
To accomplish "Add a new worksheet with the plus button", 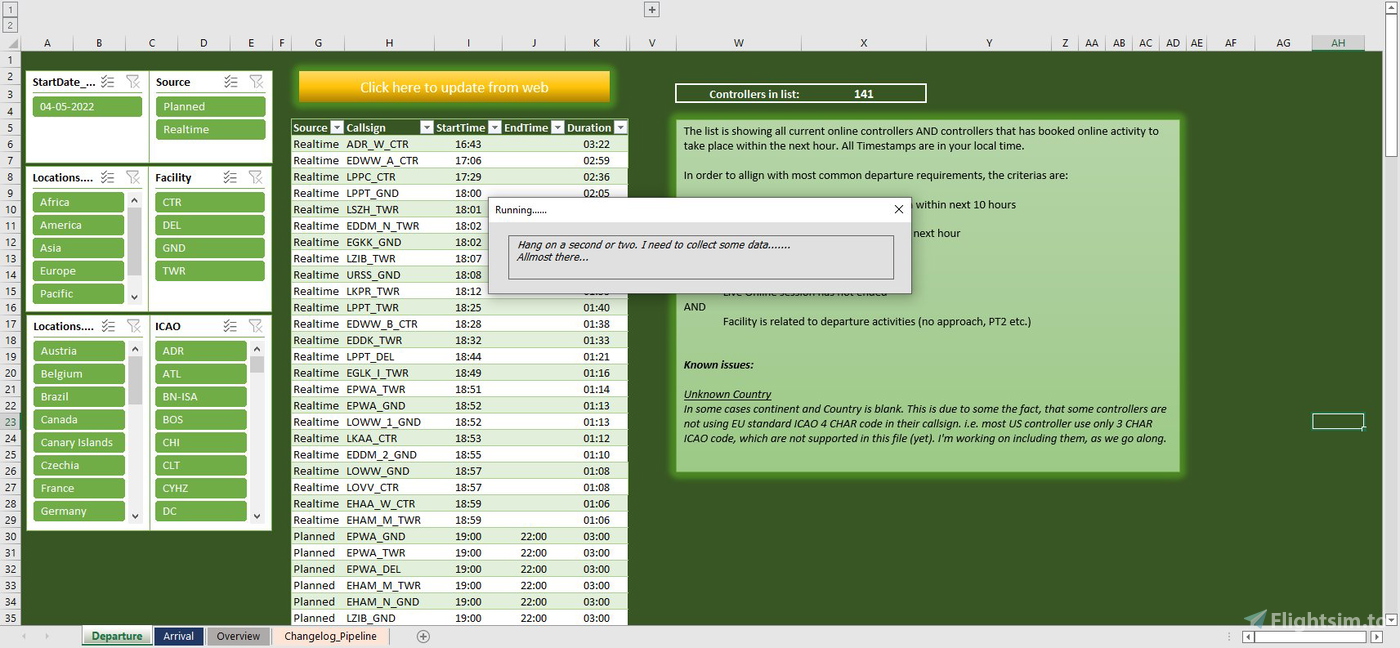I will pyautogui.click(x=422, y=636).
